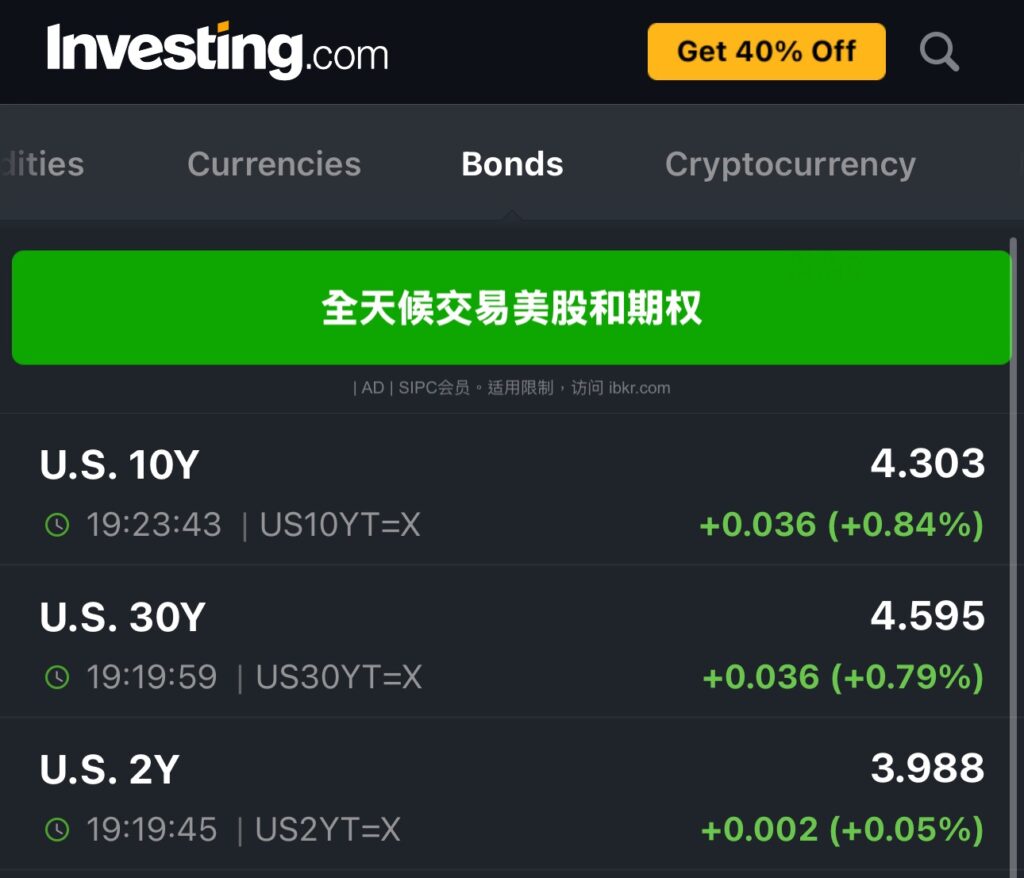
Task: Click the US10YT=X ticker symbol
Action: (340, 525)
